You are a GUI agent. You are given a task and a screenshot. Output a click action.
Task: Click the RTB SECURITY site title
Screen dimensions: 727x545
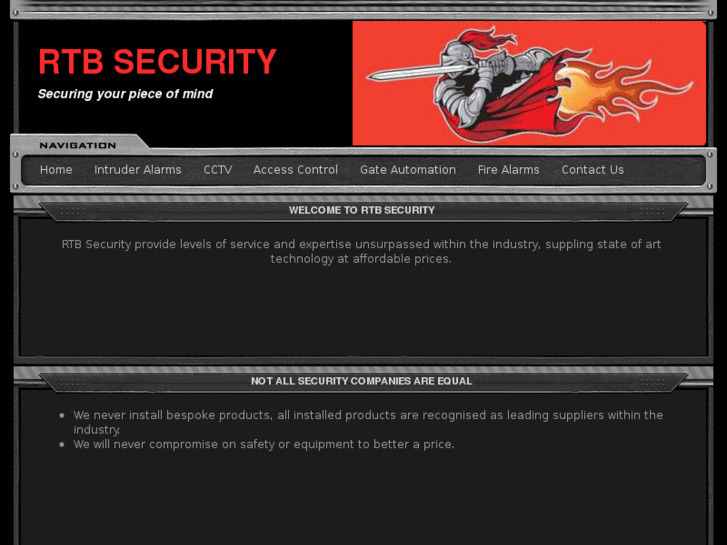(x=157, y=62)
